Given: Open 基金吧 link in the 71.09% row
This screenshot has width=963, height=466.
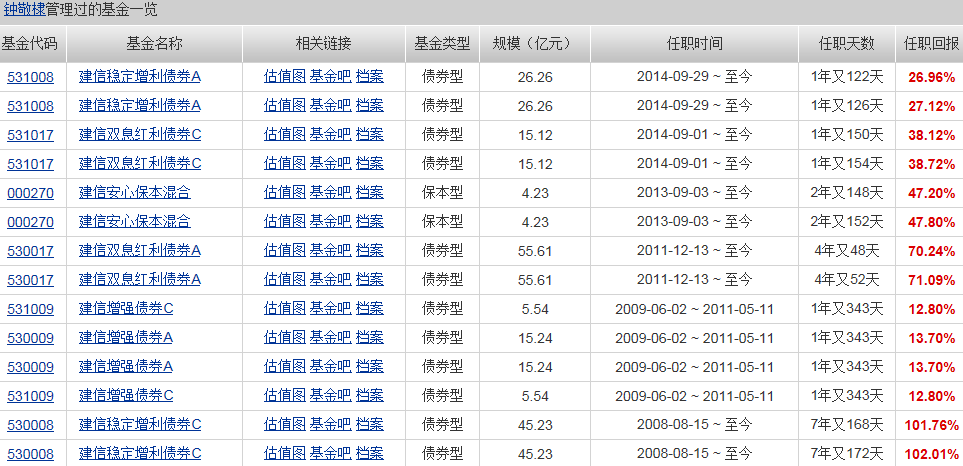Looking at the screenshot, I should [330, 279].
